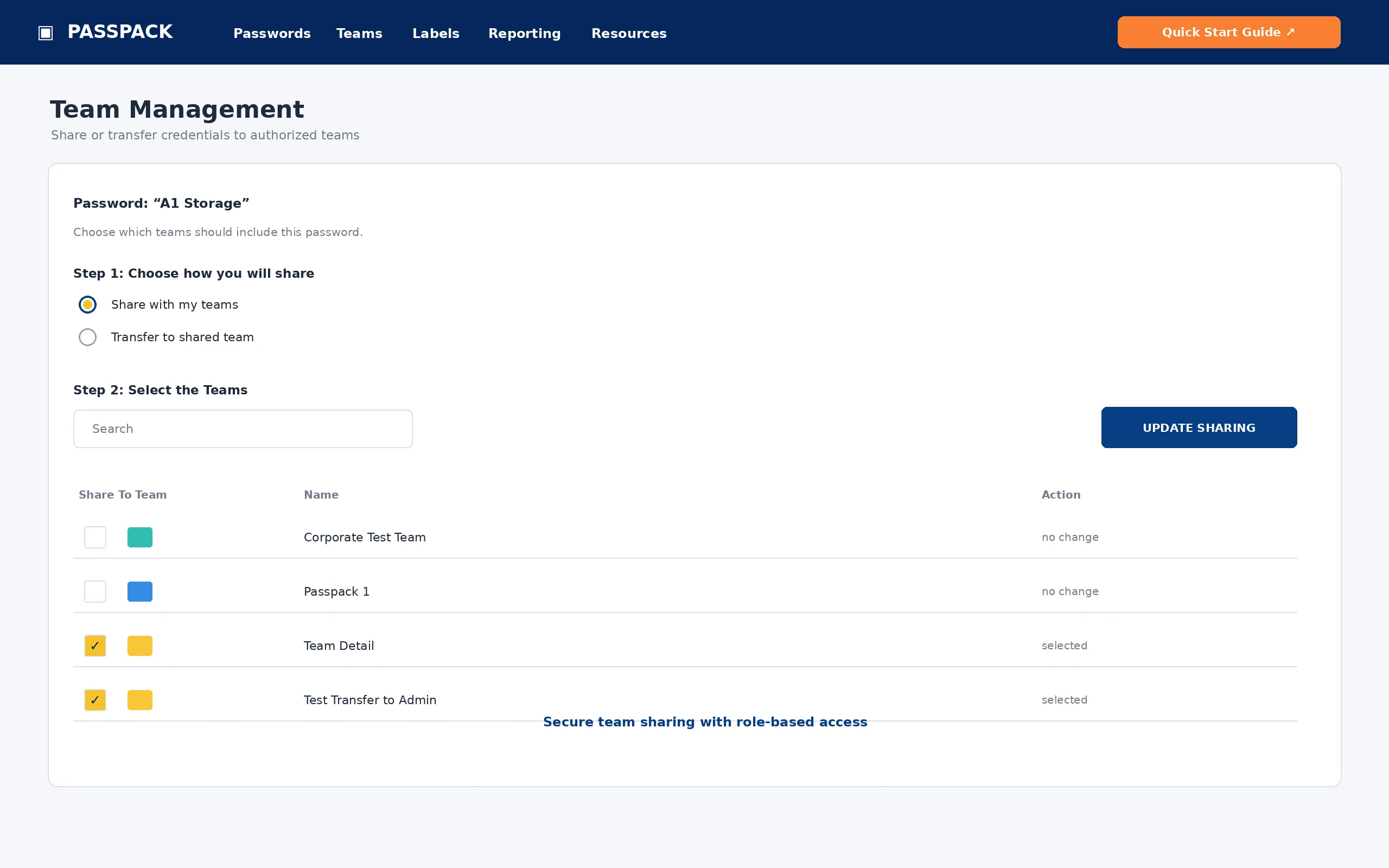The width and height of the screenshot is (1389, 868).
Task: Click the blue Passpack 1 swatch
Action: [140, 591]
